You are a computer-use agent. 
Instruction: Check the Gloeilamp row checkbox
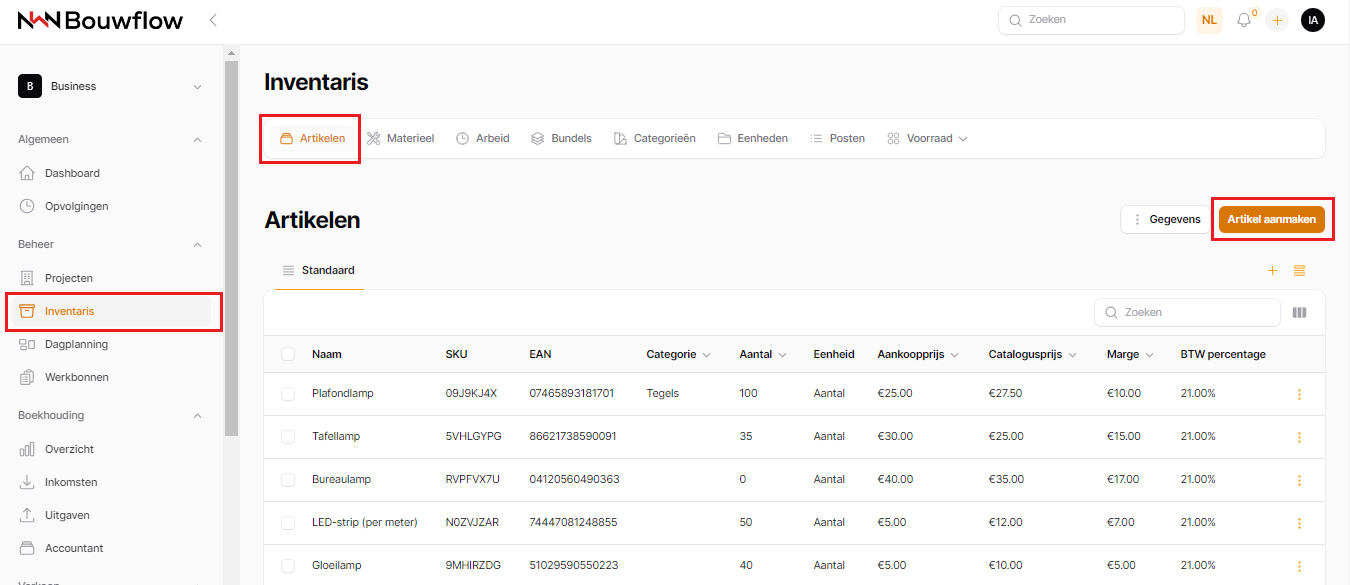(x=288, y=566)
